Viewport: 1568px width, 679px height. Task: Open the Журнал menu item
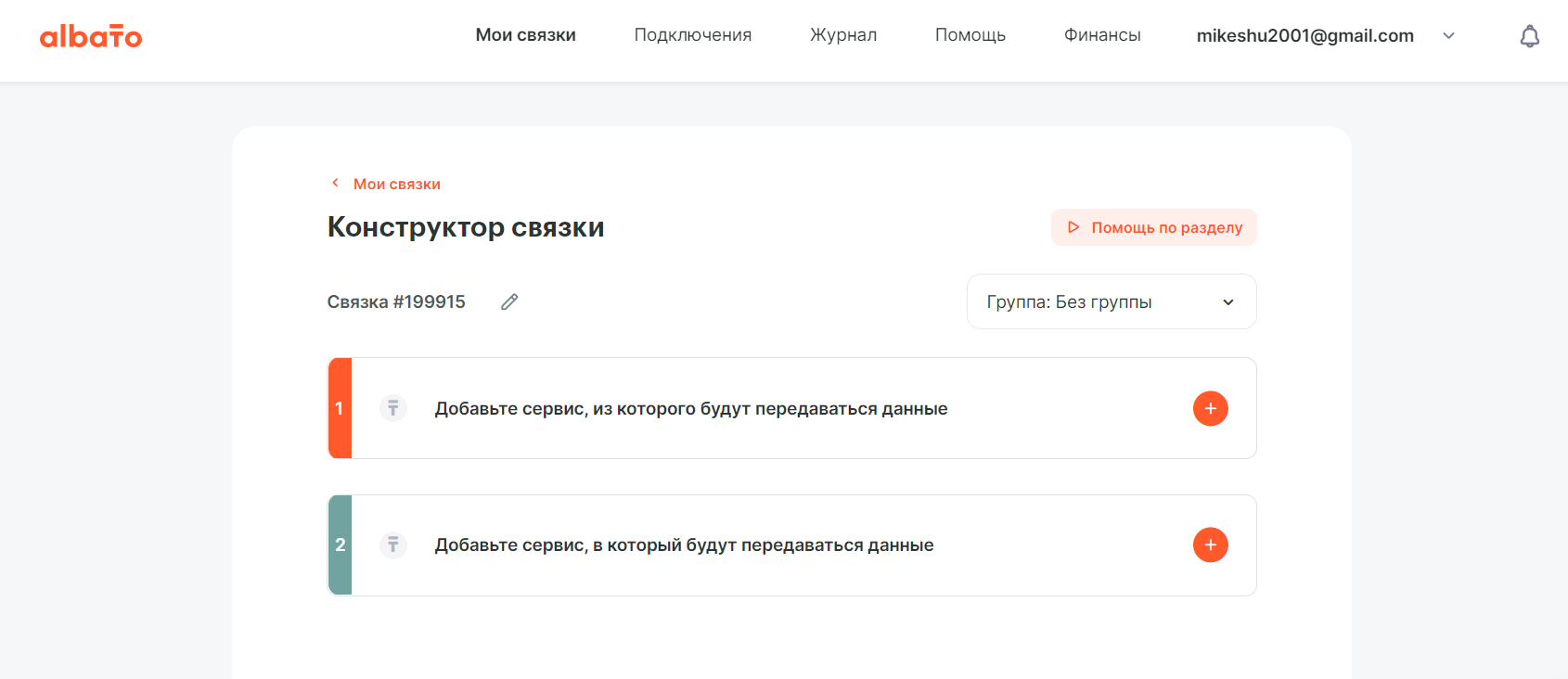843,35
